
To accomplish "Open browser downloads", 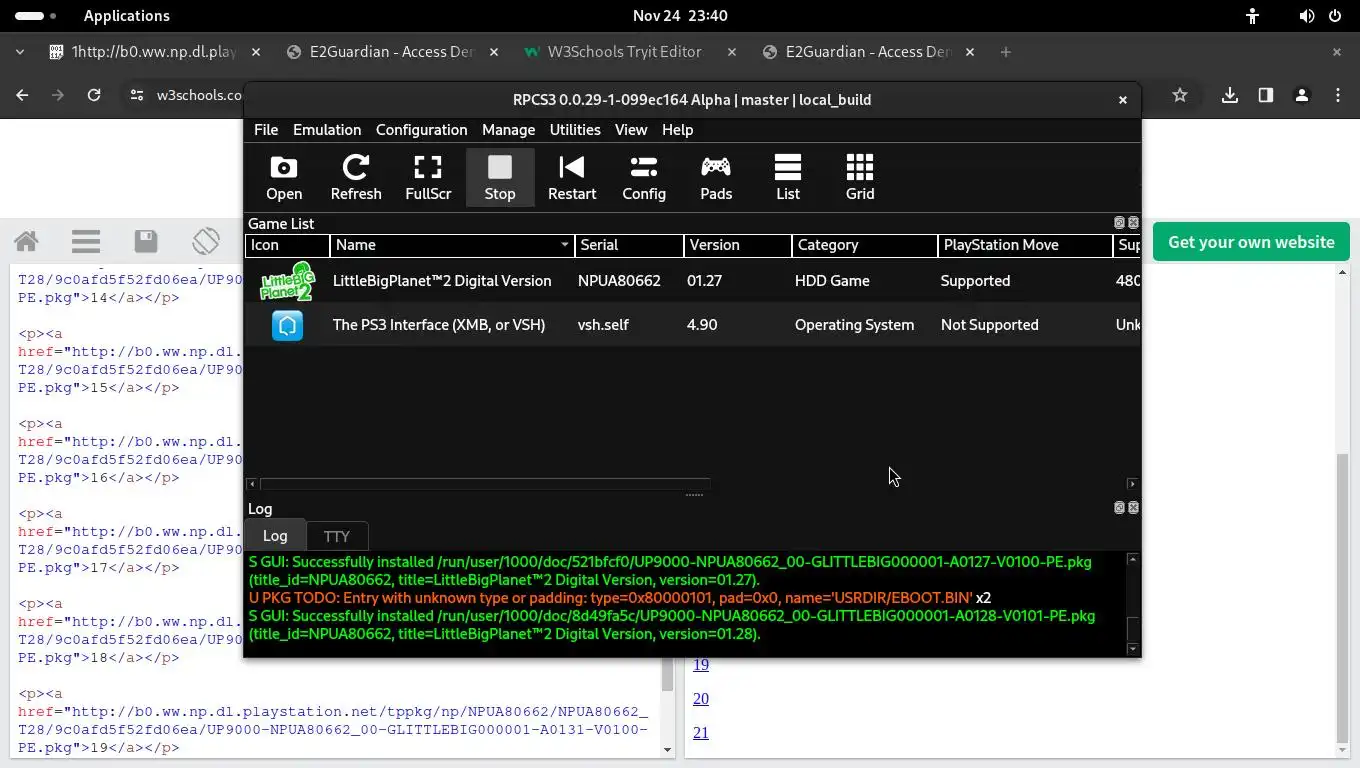I will 1230,95.
